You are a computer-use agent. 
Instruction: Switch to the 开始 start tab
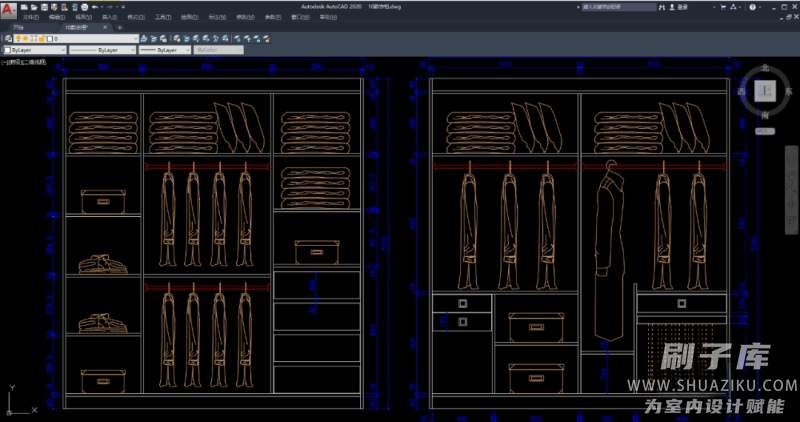tap(18, 28)
